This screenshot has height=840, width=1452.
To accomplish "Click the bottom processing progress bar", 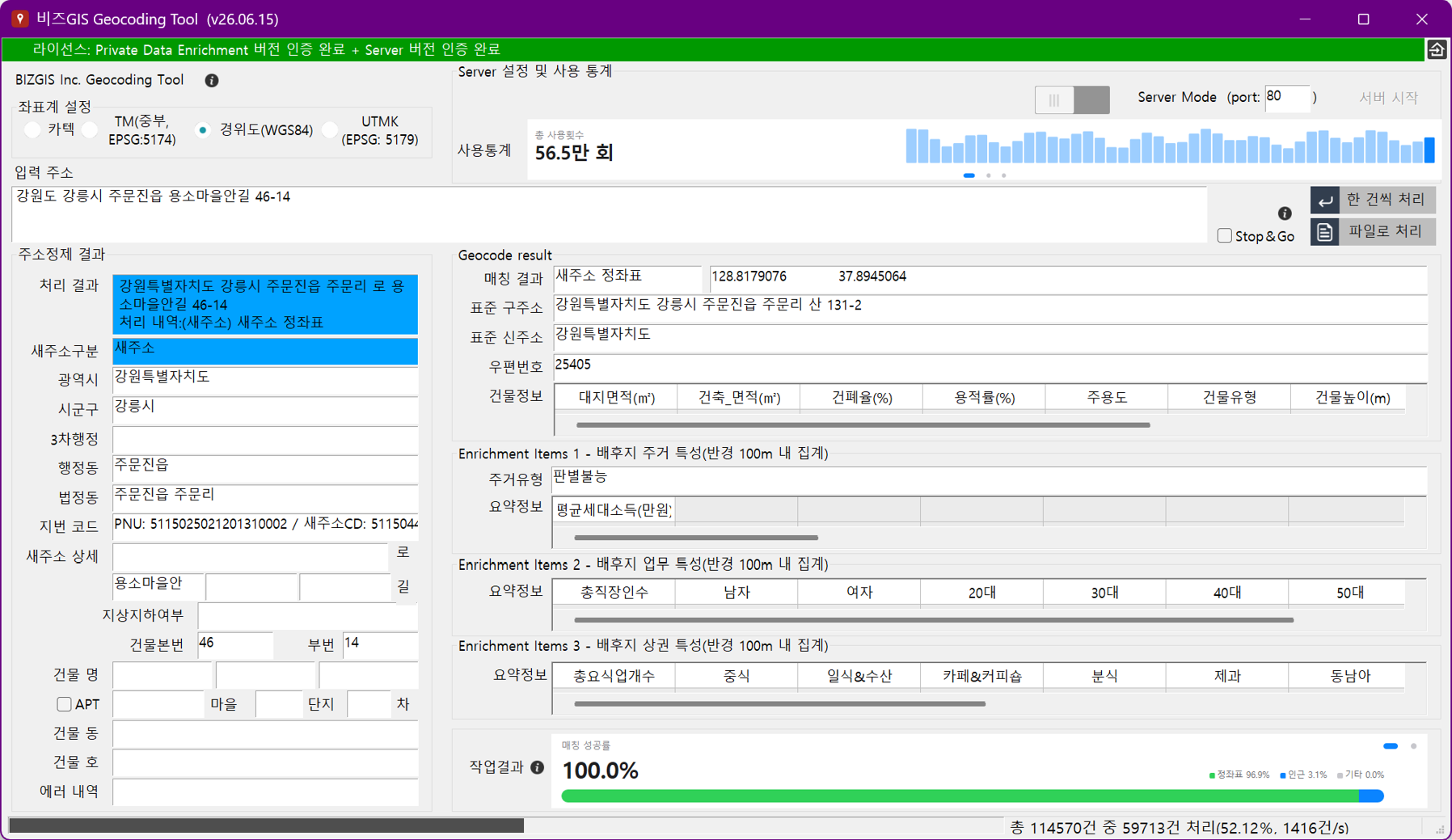I will click(x=505, y=825).
